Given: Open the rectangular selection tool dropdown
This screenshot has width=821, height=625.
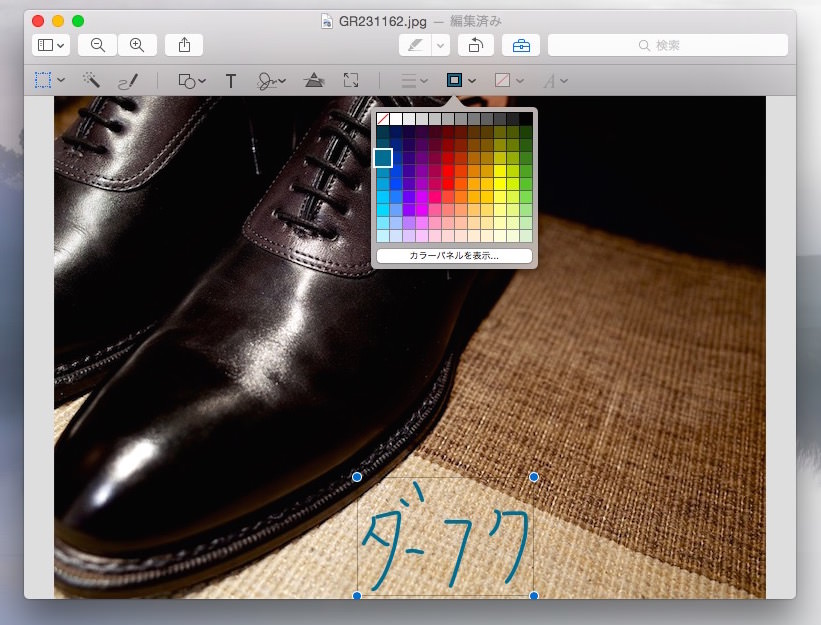Looking at the screenshot, I should (50, 81).
